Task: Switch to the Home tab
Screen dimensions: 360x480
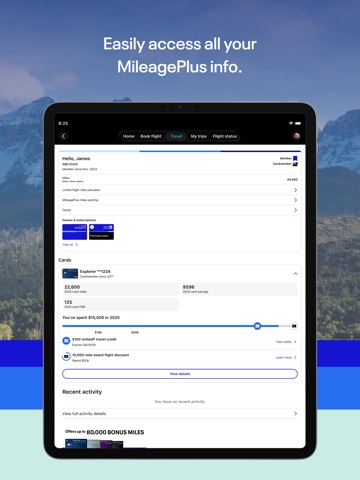Action: click(x=128, y=136)
